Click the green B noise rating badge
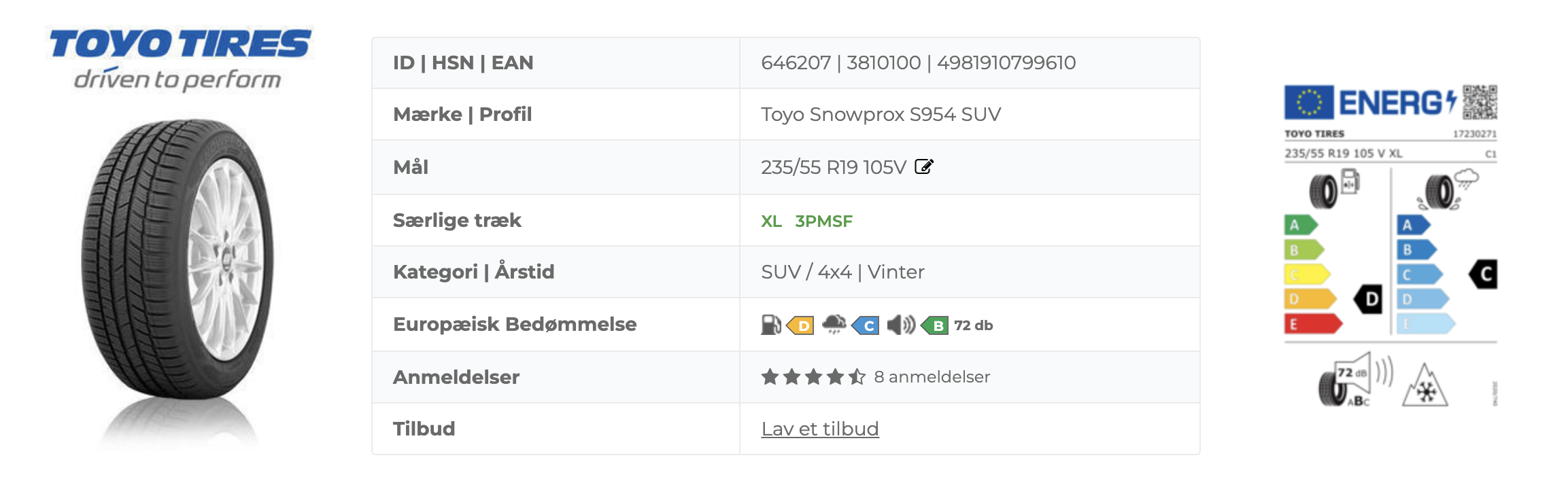The width and height of the screenshot is (1568, 481). tap(935, 325)
